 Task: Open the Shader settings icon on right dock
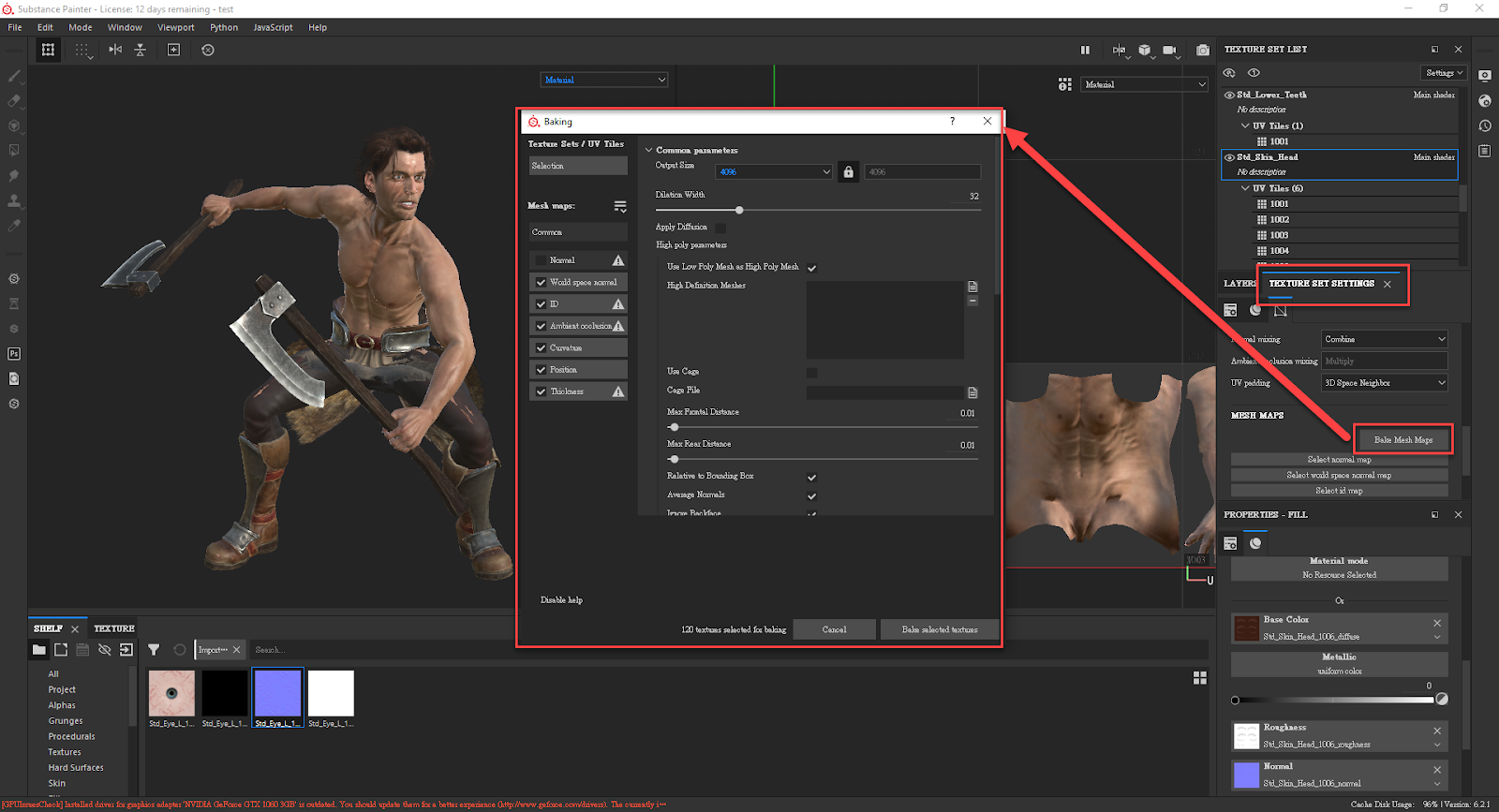tap(1485, 100)
